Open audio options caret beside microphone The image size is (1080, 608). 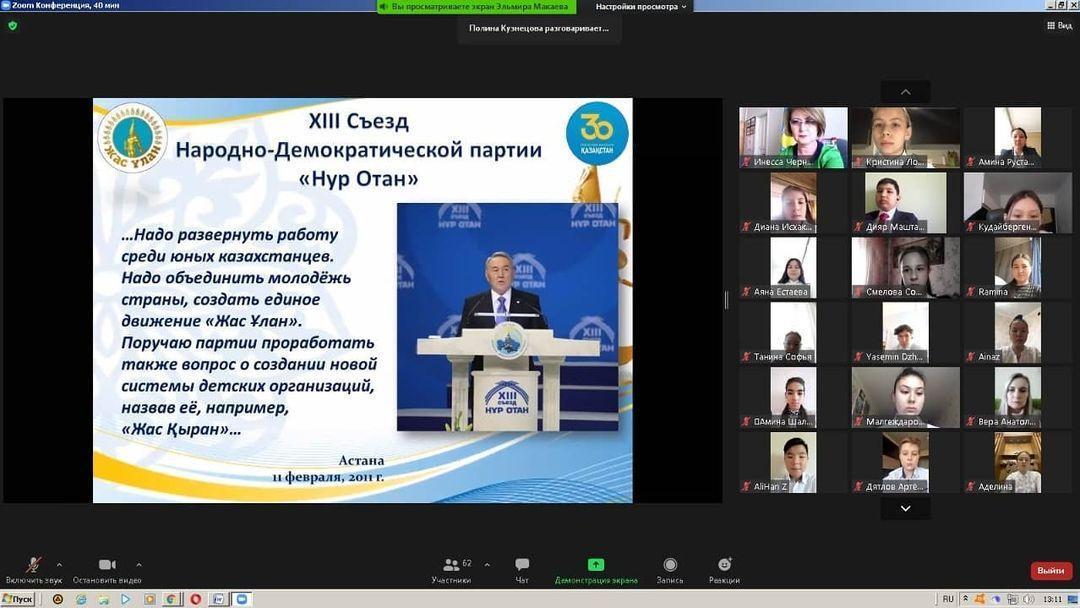coord(59,565)
